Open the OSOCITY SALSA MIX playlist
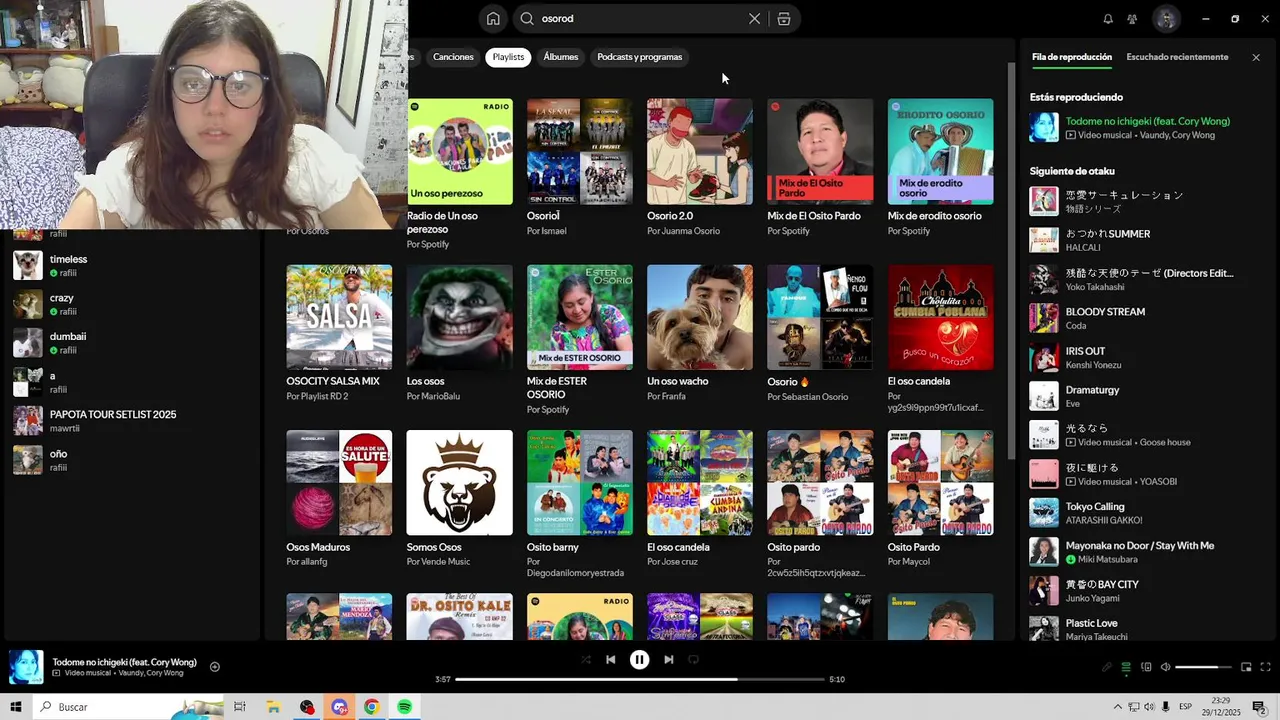Viewport: 1280px width, 720px height. tap(340, 334)
